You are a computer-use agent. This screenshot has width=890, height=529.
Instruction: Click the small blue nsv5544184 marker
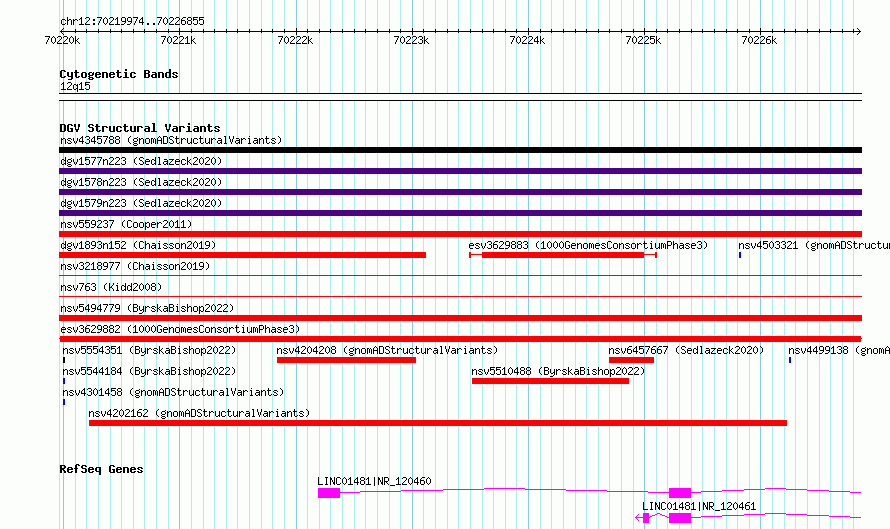(x=64, y=381)
